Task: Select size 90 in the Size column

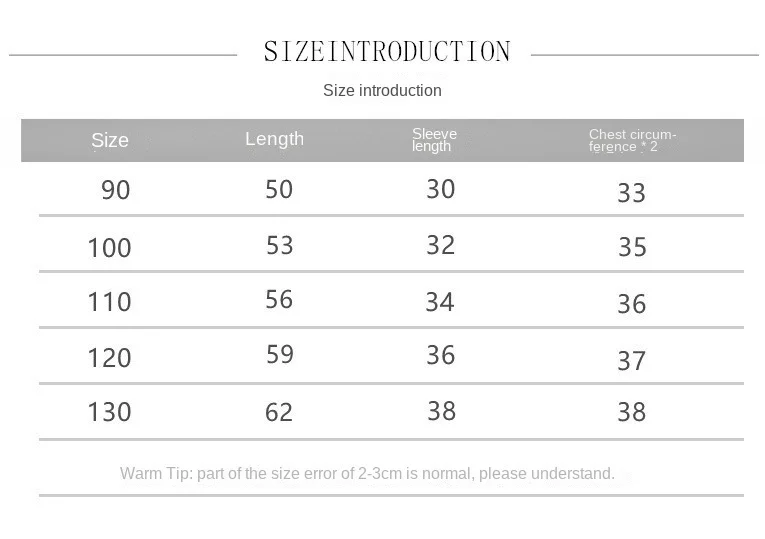Action: pos(116,190)
